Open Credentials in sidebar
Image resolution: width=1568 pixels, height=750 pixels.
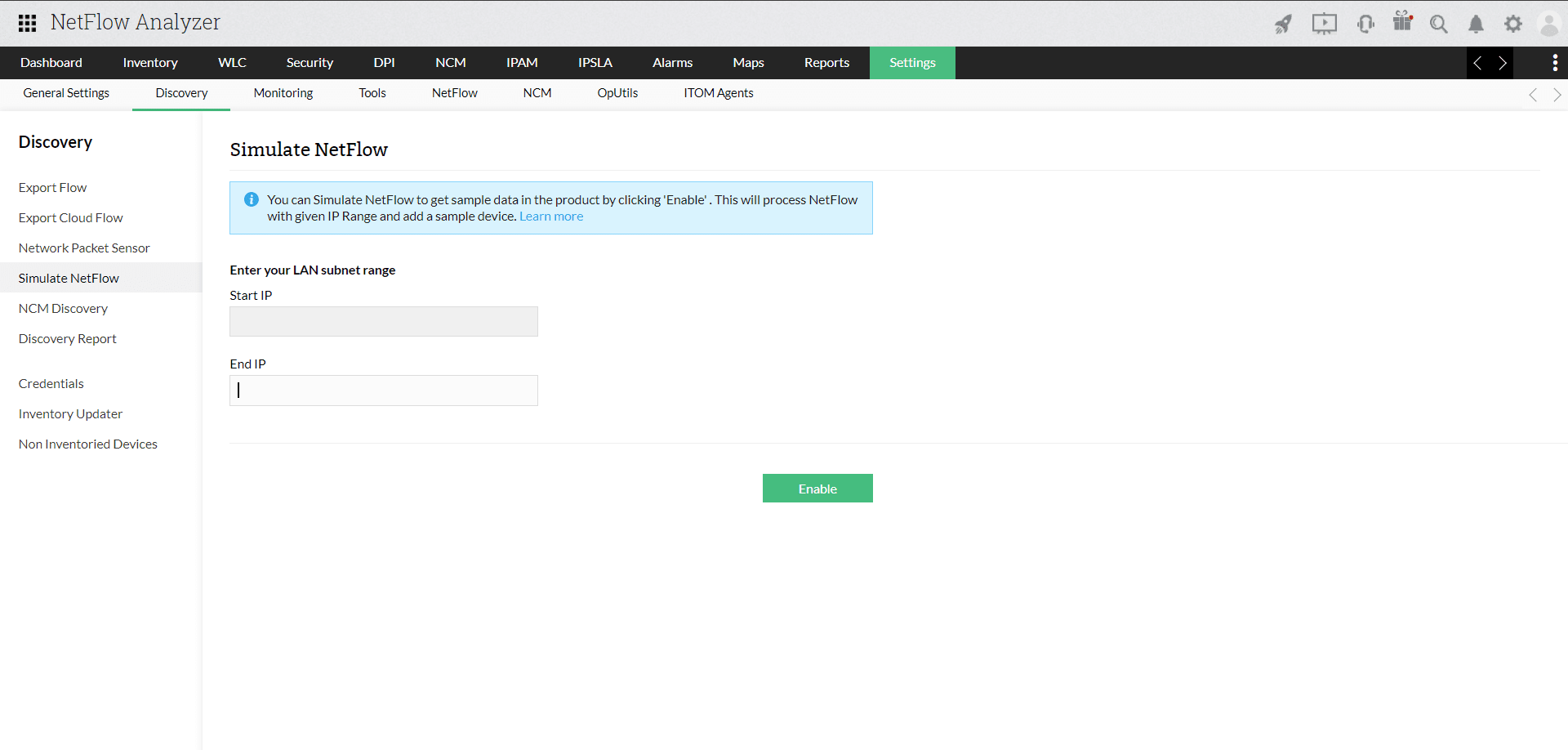[x=51, y=384]
